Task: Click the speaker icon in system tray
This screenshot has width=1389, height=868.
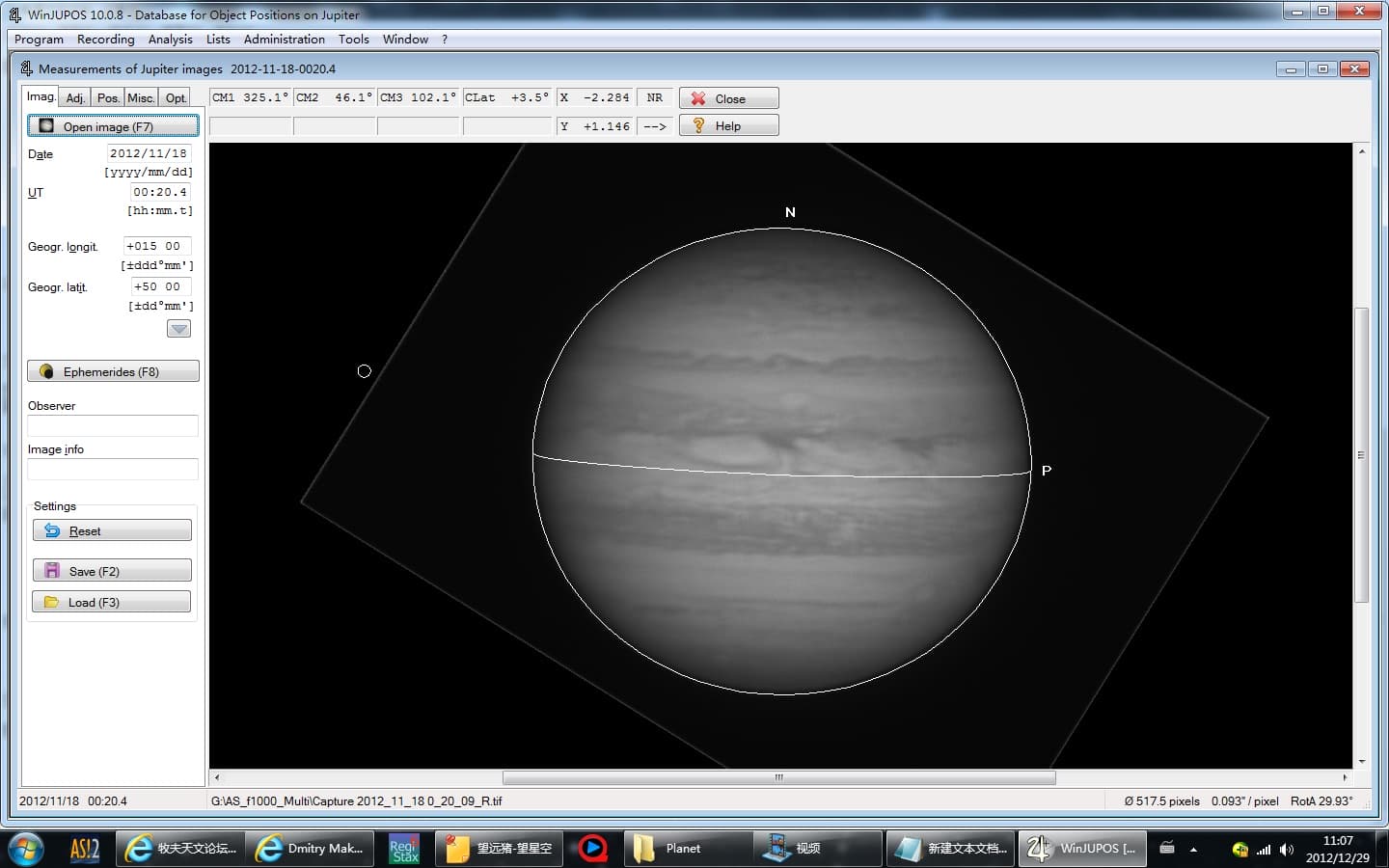Action: (1286, 850)
